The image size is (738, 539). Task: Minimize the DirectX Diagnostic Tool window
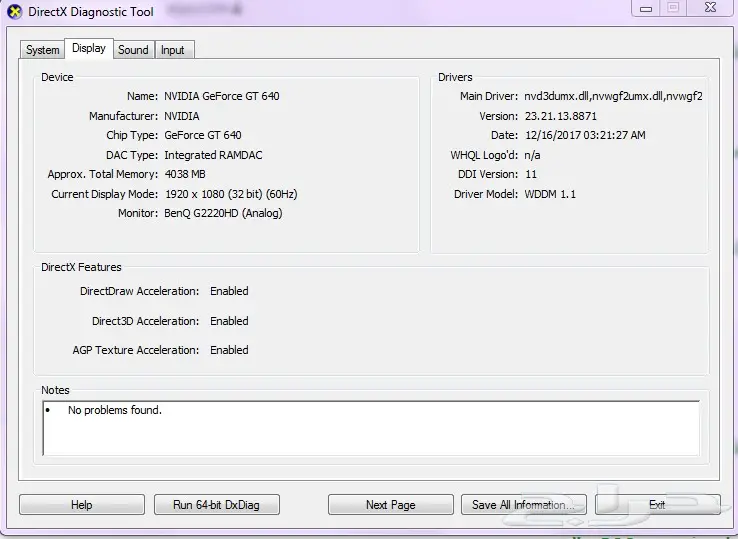(647, 8)
